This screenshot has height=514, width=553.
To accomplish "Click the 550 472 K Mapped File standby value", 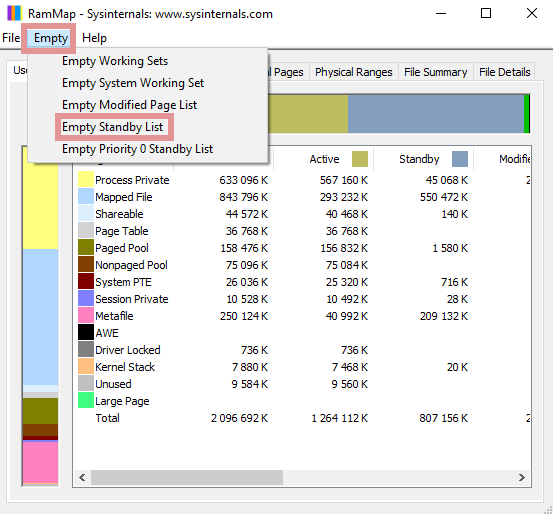I will coord(444,197).
